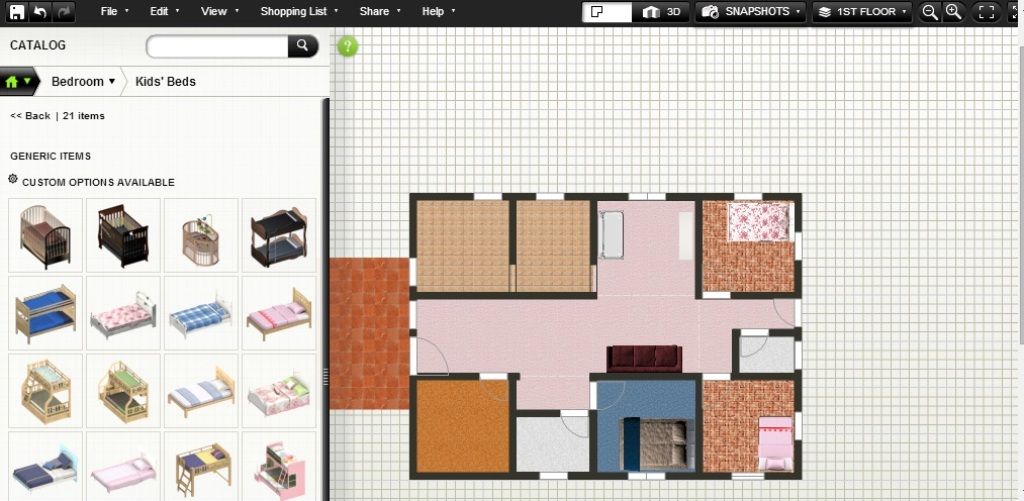Select the round bassinet thumbnail
Screen dimensions: 1024x501
[200, 235]
